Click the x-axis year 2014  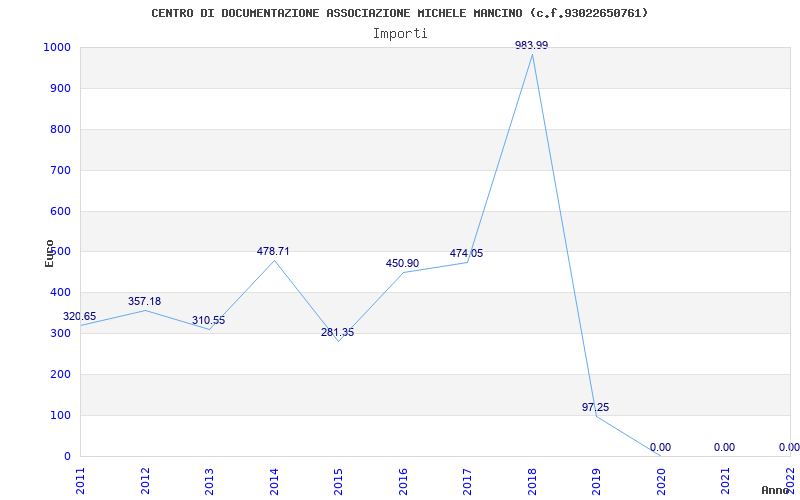coord(274,481)
